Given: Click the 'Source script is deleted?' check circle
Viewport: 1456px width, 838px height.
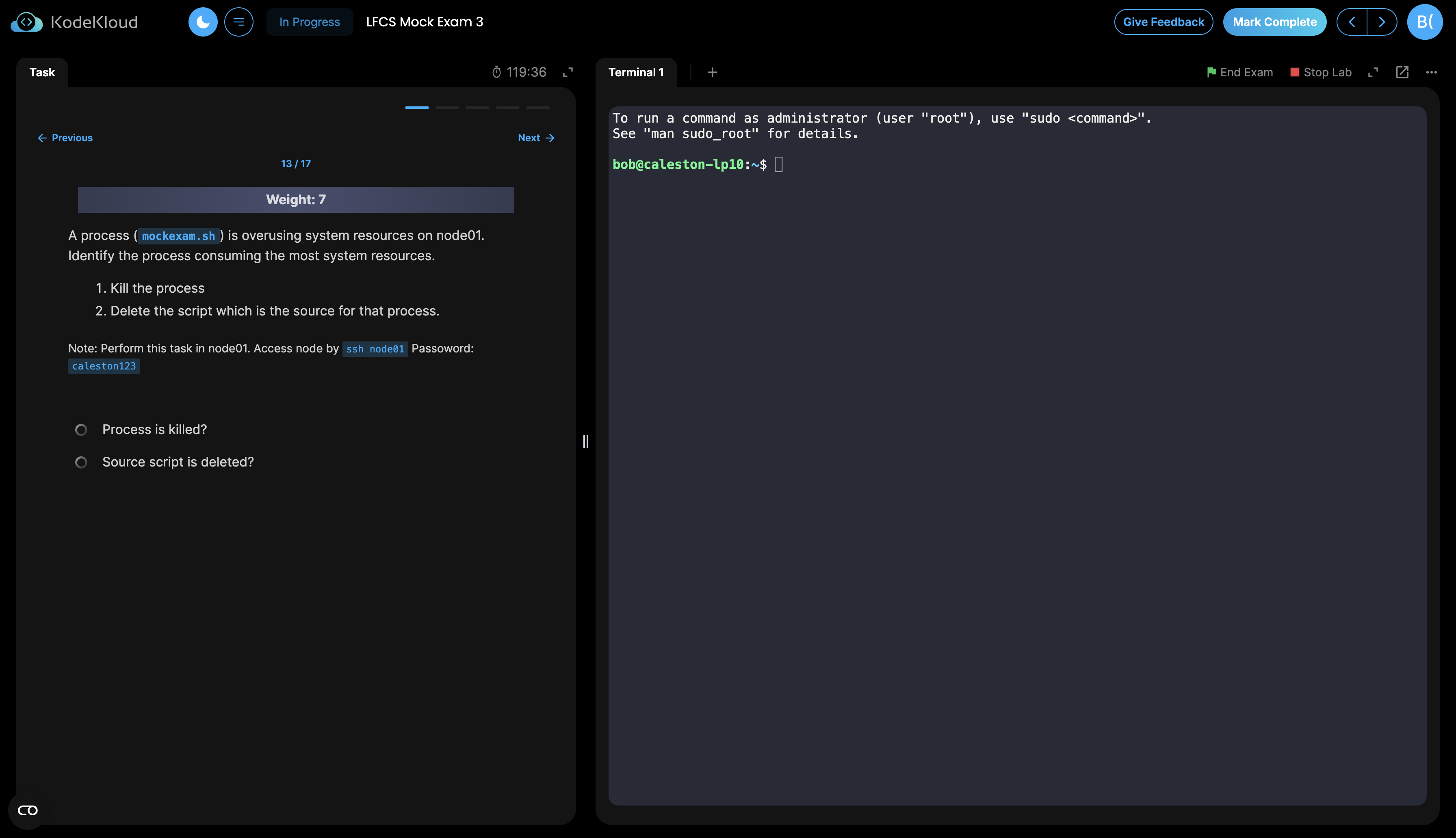Looking at the screenshot, I should tap(81, 462).
